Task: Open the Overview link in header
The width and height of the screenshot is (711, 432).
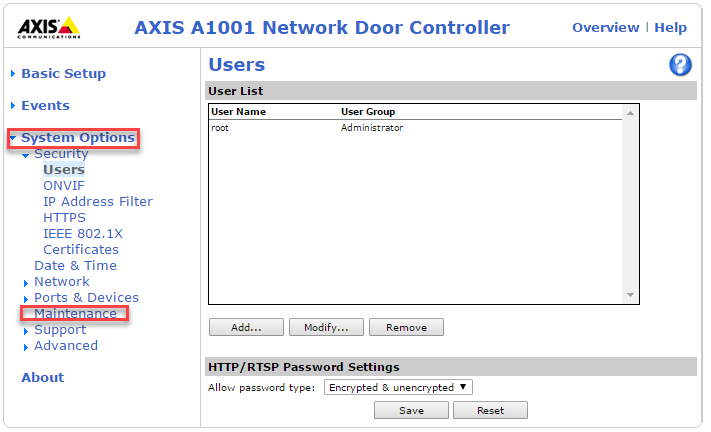Action: pyautogui.click(x=605, y=27)
